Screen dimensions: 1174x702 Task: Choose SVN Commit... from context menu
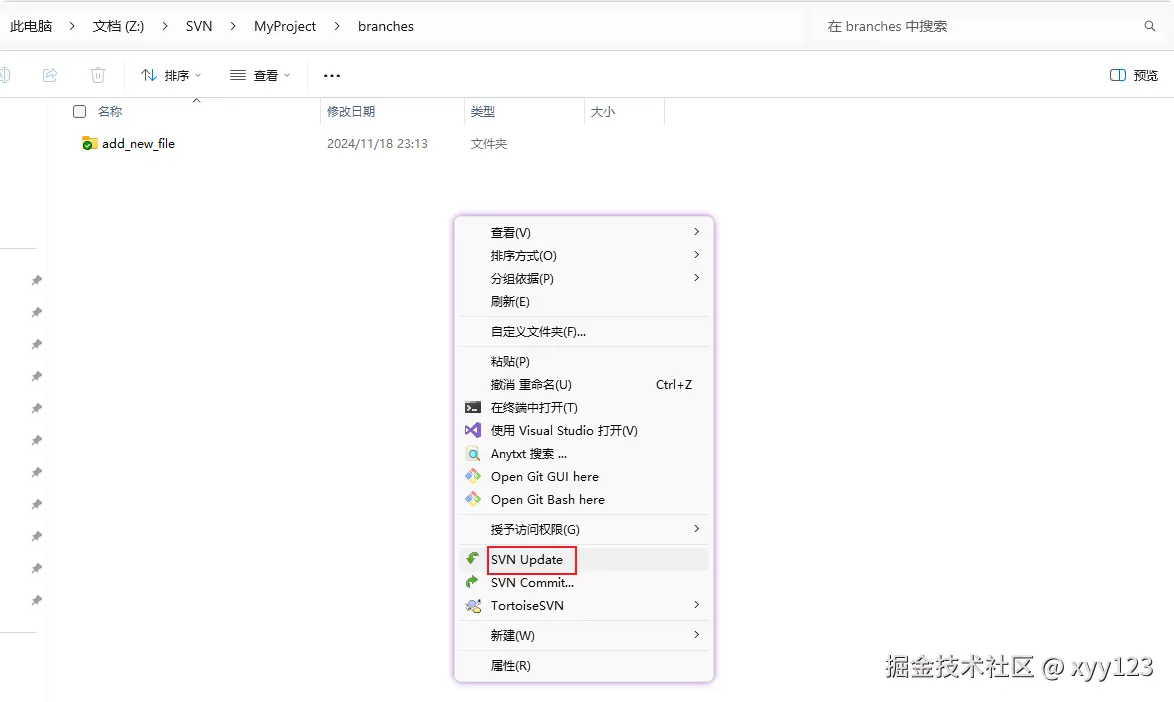point(584,582)
